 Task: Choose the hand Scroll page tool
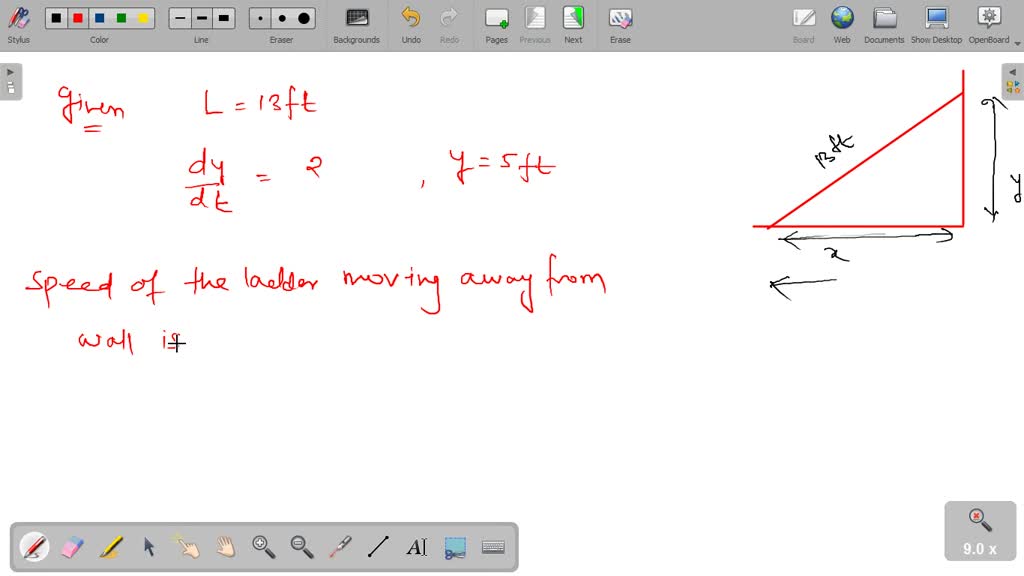226,547
